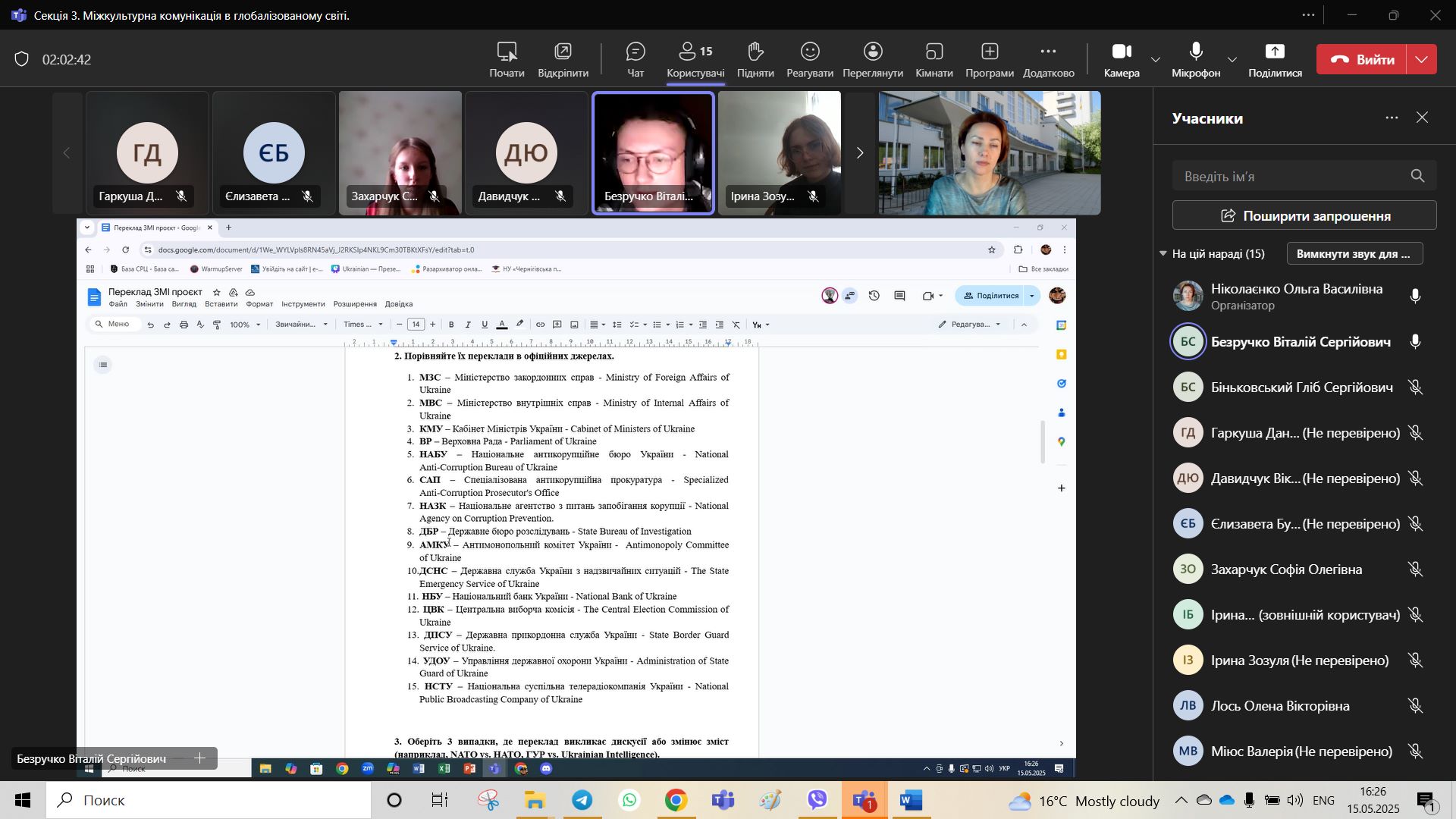Click Поширити запрошення button
Image resolution: width=1456 pixels, height=819 pixels.
1304,216
